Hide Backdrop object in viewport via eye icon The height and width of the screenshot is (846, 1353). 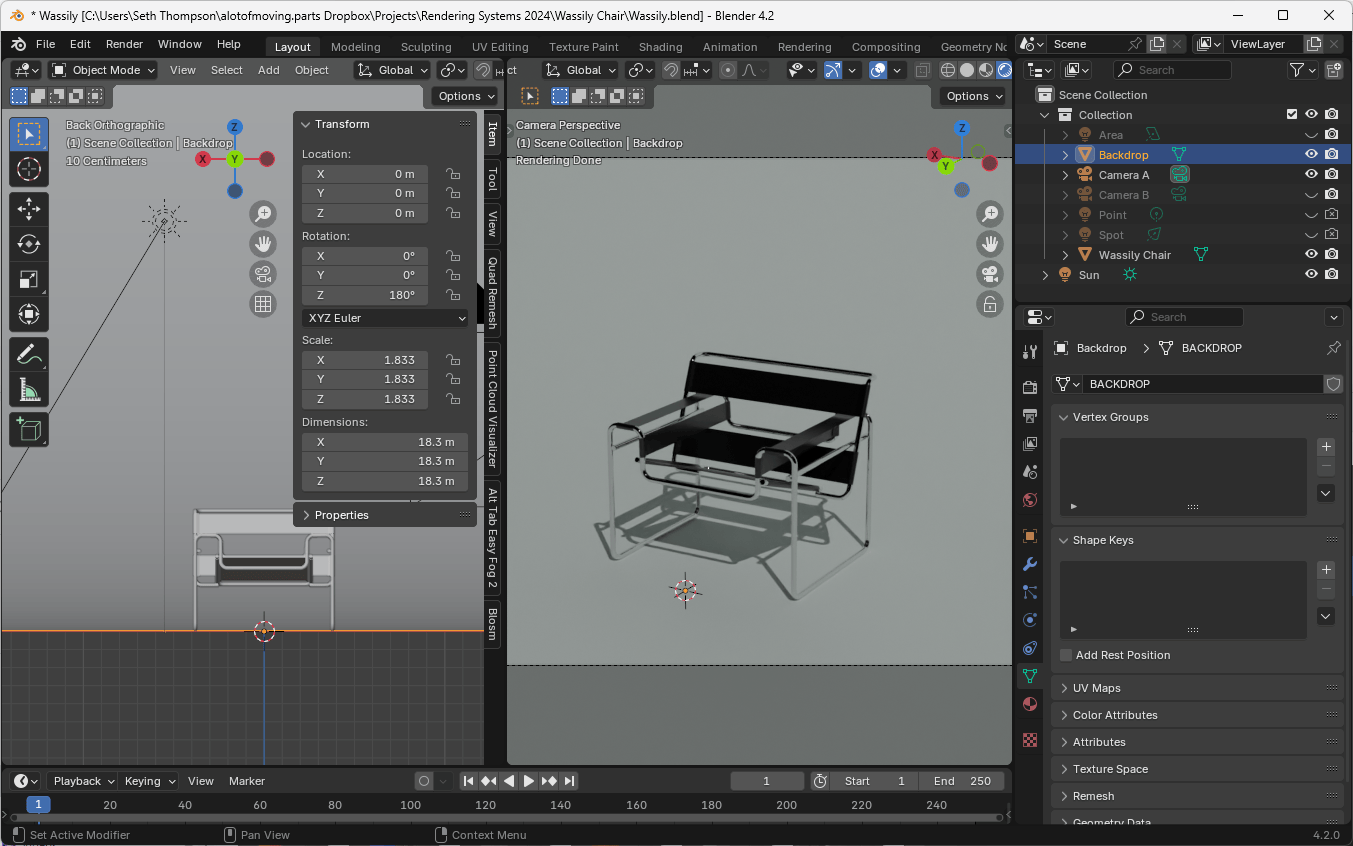[x=1311, y=155]
